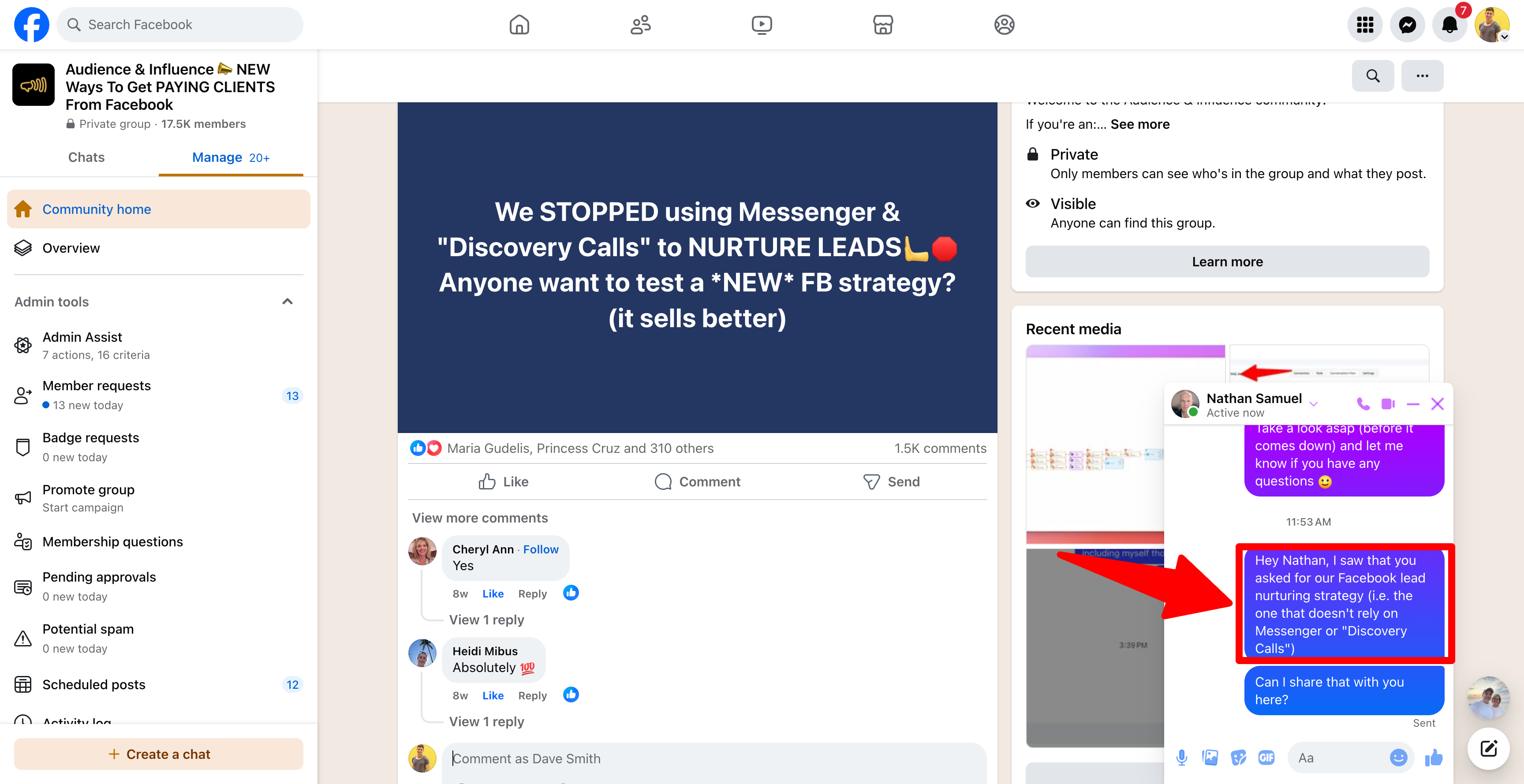Viewport: 1524px width, 784px height.
Task: Open Nathan Samuel chat options chevron
Action: pyautogui.click(x=1313, y=405)
